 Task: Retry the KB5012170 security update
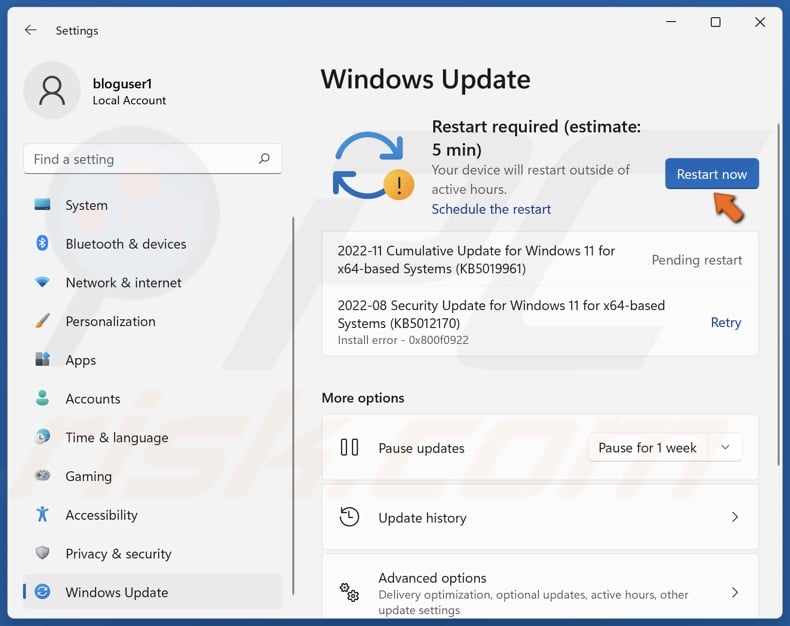(x=725, y=323)
